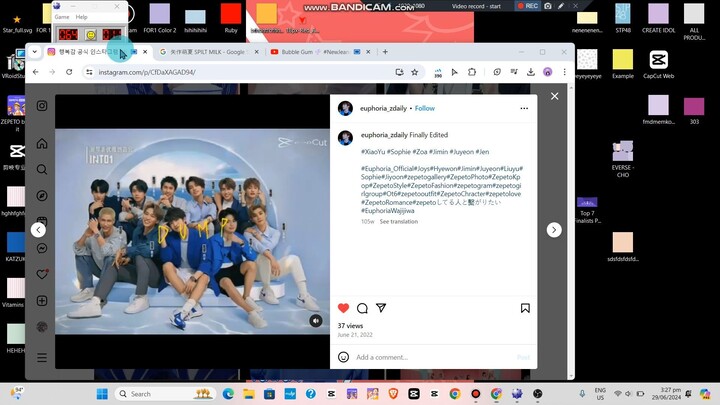This screenshot has height=405, width=720.
Task: Open Explore compass icon in sidebar
Action: coord(42,196)
